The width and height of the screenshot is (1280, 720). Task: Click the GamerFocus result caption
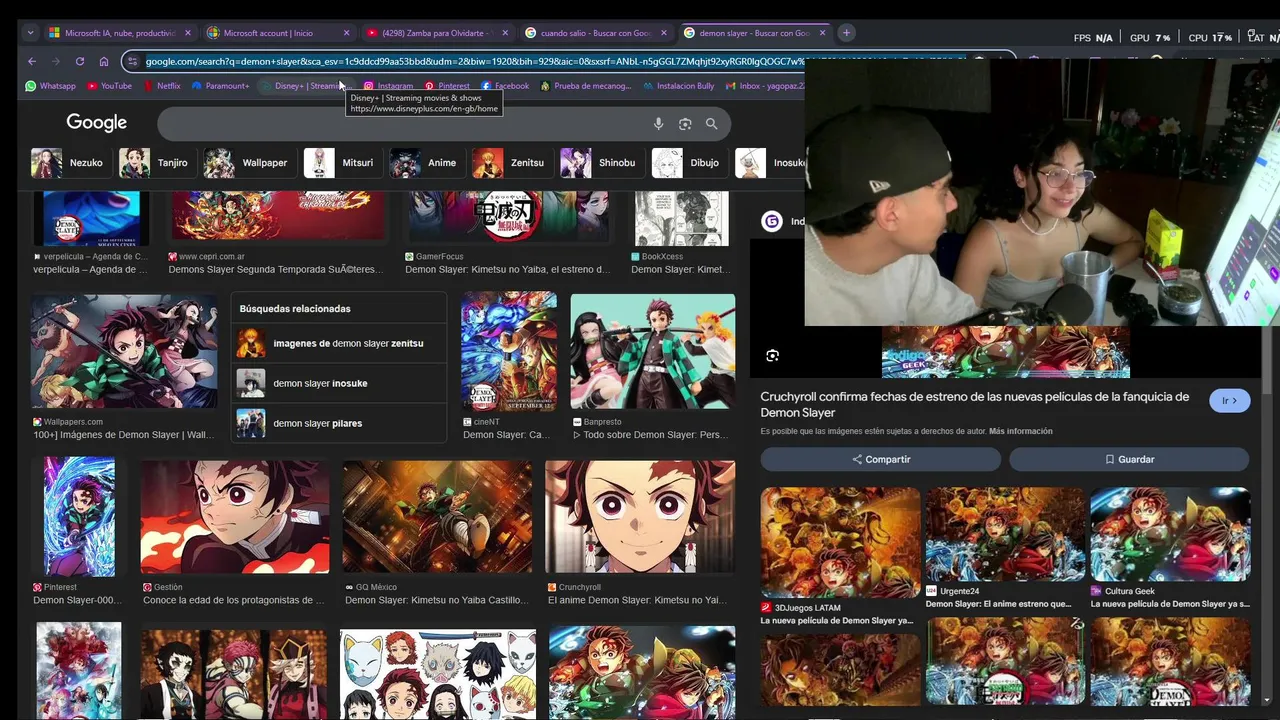coord(507,270)
